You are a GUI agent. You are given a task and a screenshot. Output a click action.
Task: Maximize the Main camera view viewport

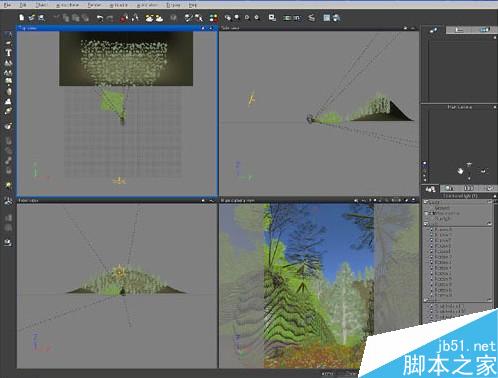(413, 200)
